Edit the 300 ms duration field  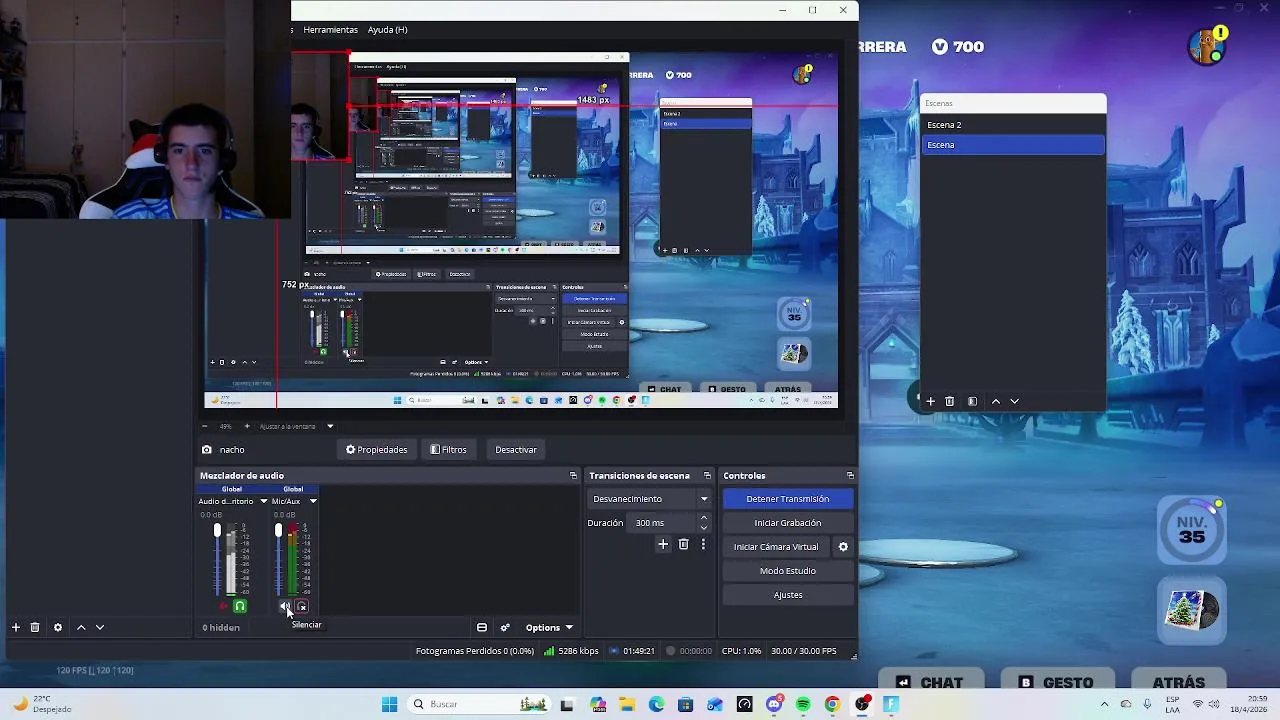[663, 522]
